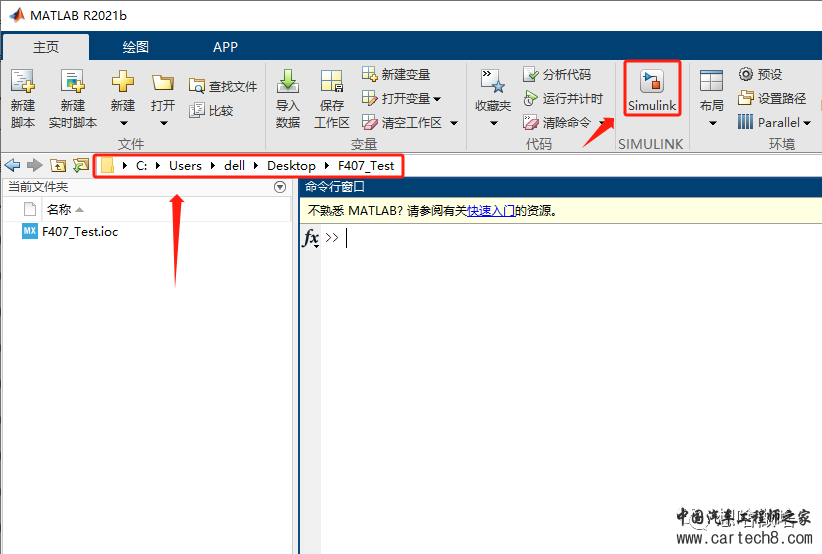Click F407_Test in the address path
Viewport: 822px width, 554px height.
click(x=366, y=166)
